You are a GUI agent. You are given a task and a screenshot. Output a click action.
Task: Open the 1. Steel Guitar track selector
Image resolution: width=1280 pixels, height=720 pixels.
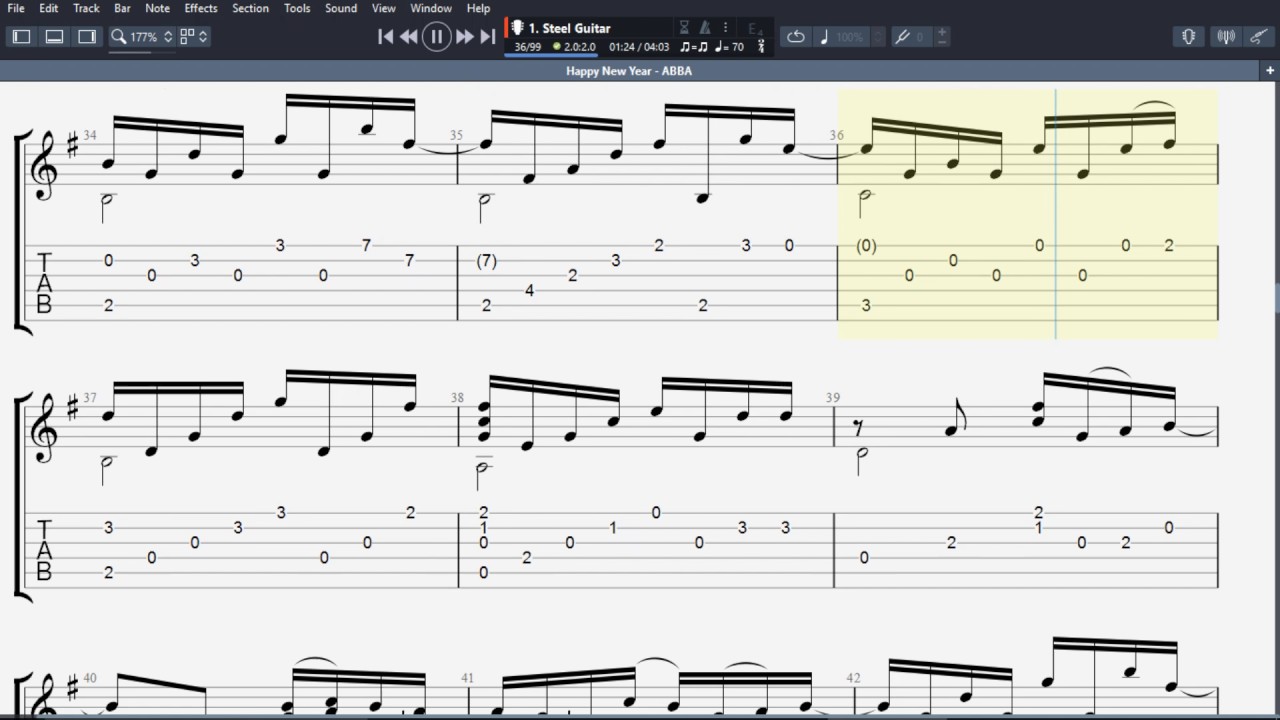click(569, 28)
